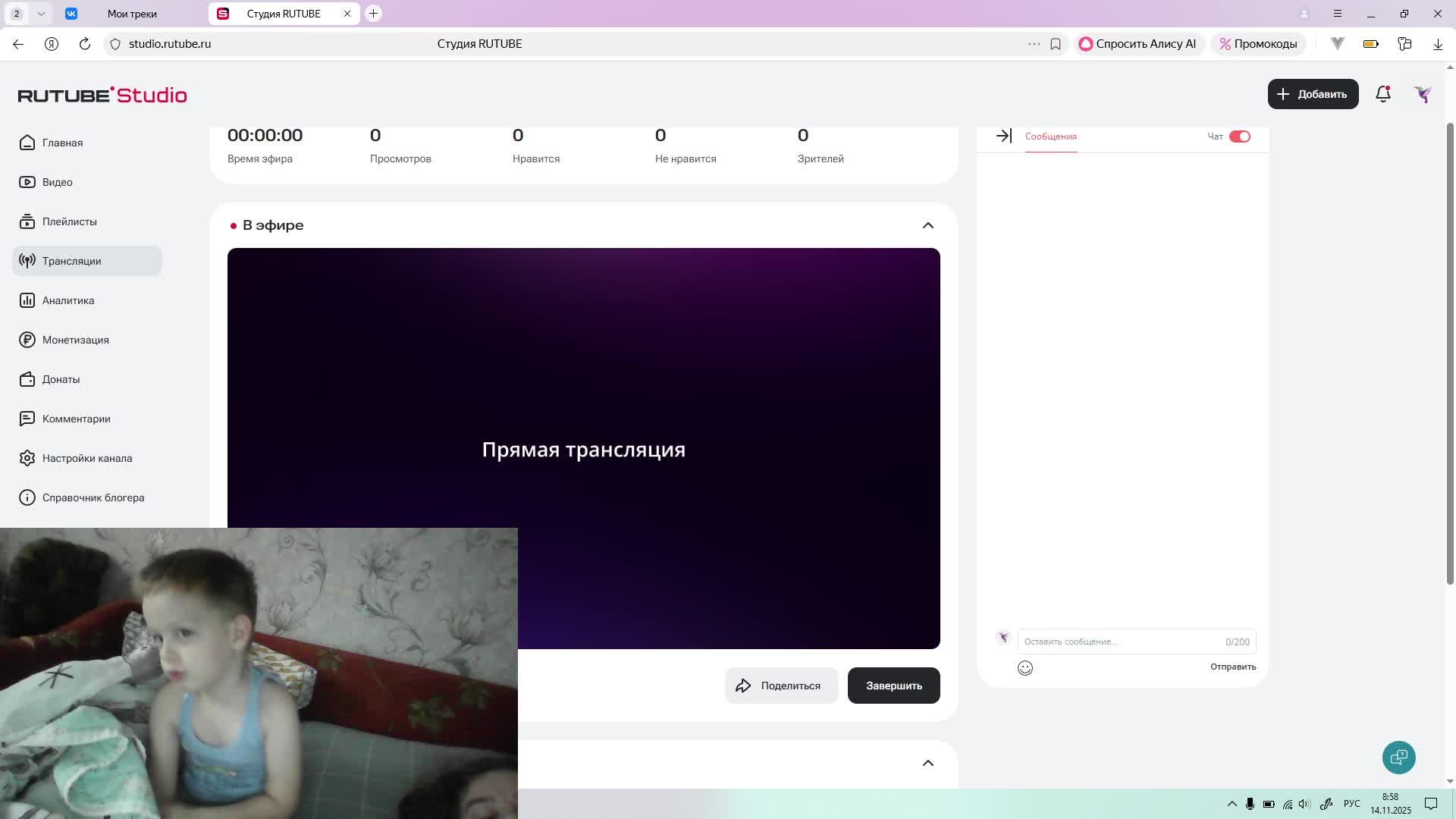This screenshot has height=819, width=1456.
Task: Insert an emoji into the chat message
Action: click(1025, 667)
